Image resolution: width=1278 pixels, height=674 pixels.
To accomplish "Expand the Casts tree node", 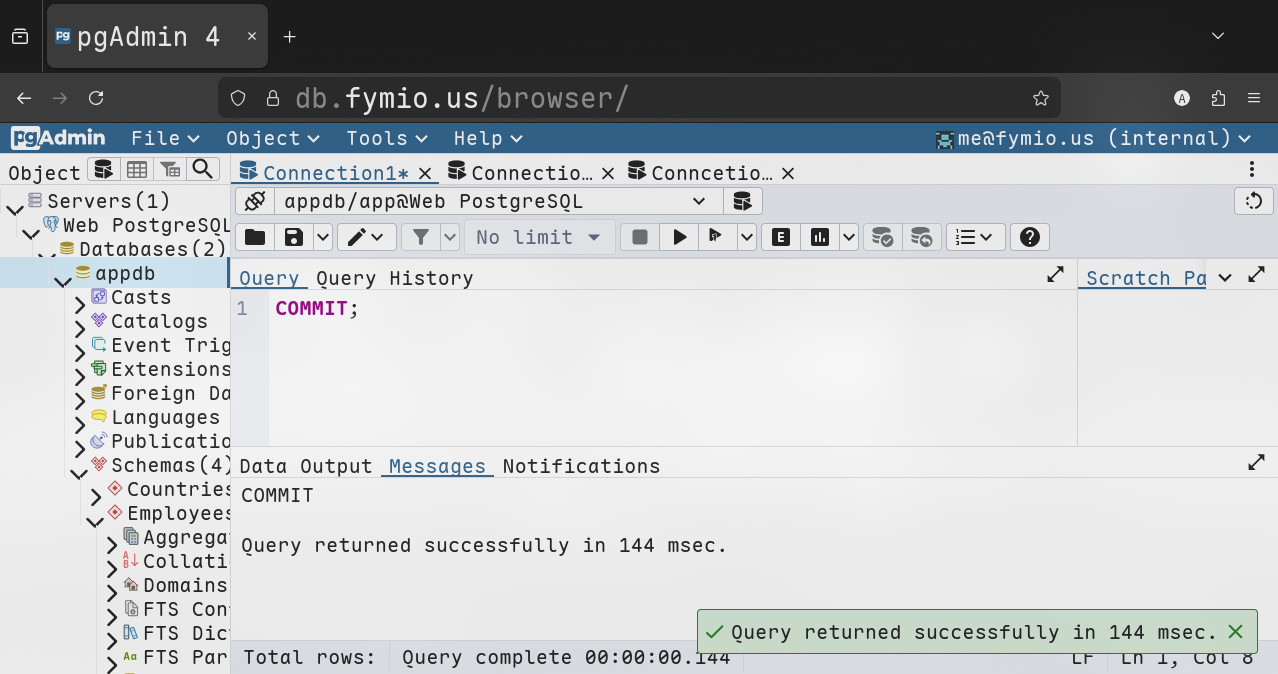I will click(80, 299).
